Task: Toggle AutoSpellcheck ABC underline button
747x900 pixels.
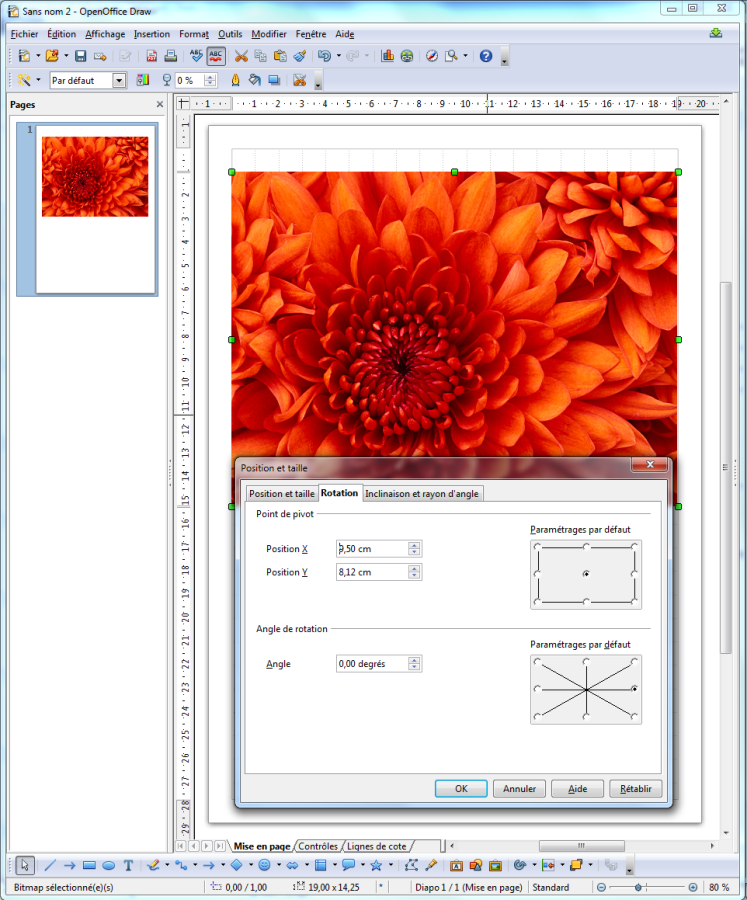Action: pyautogui.click(x=216, y=56)
